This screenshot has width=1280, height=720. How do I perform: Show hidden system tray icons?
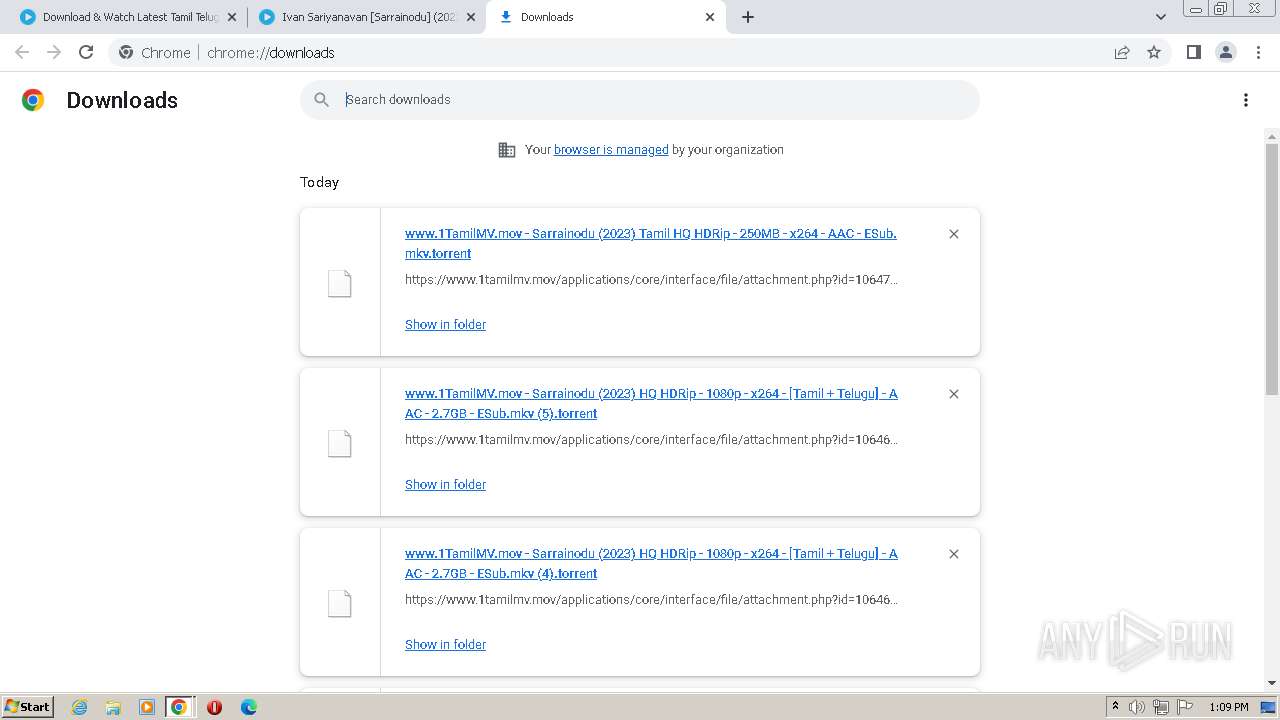[x=1115, y=707]
